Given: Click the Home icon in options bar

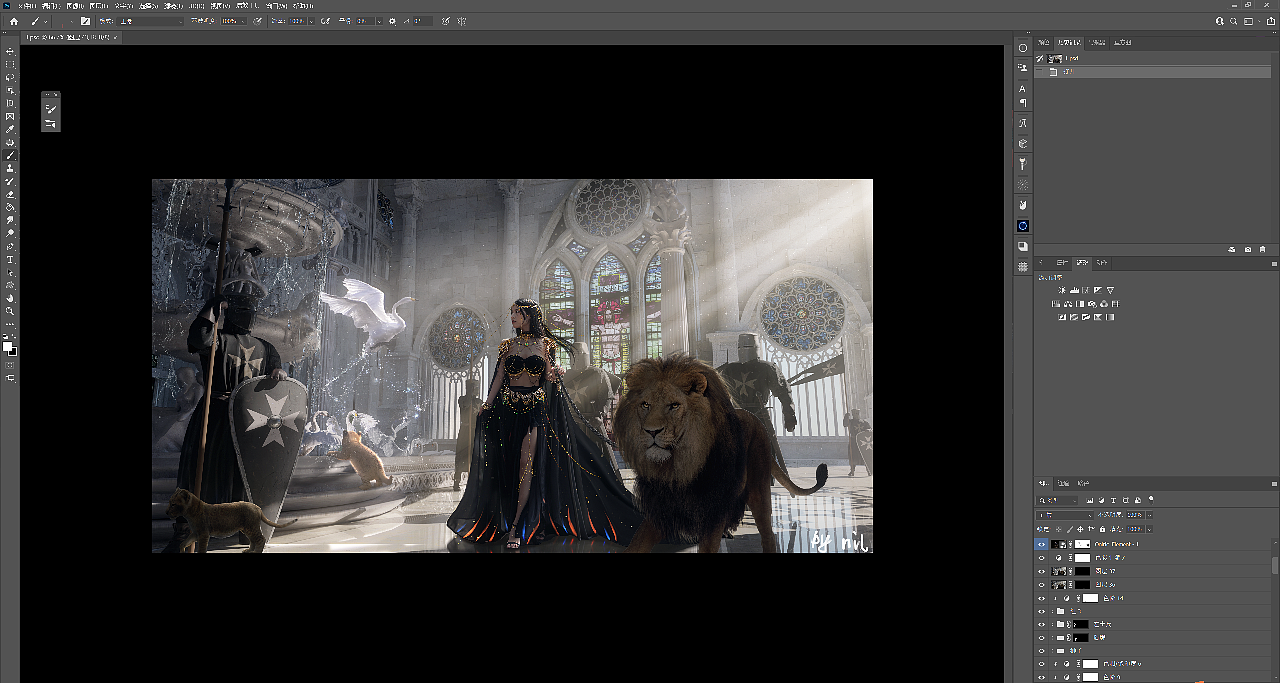Looking at the screenshot, I should pyautogui.click(x=14, y=21).
